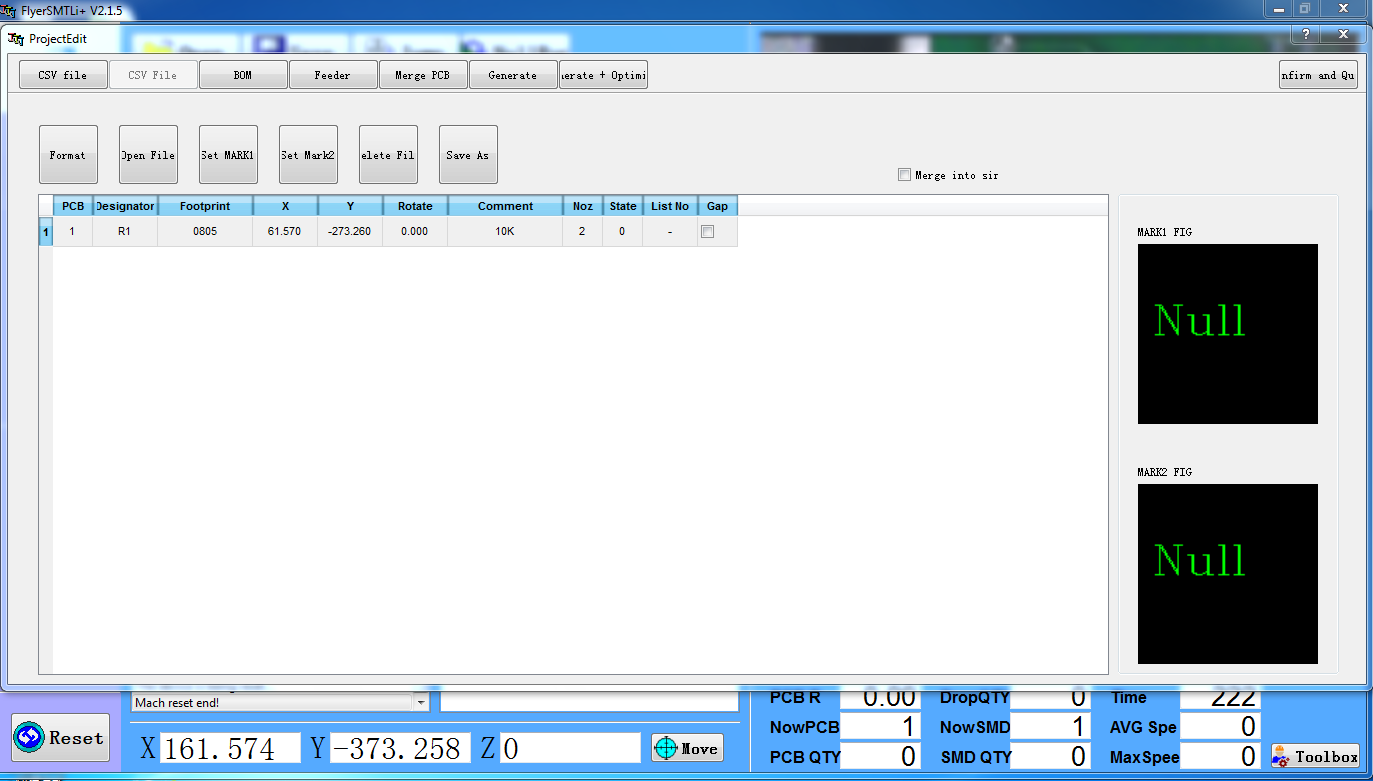Click the Move crosshair button
The width and height of the screenshot is (1373, 781).
coord(687,748)
